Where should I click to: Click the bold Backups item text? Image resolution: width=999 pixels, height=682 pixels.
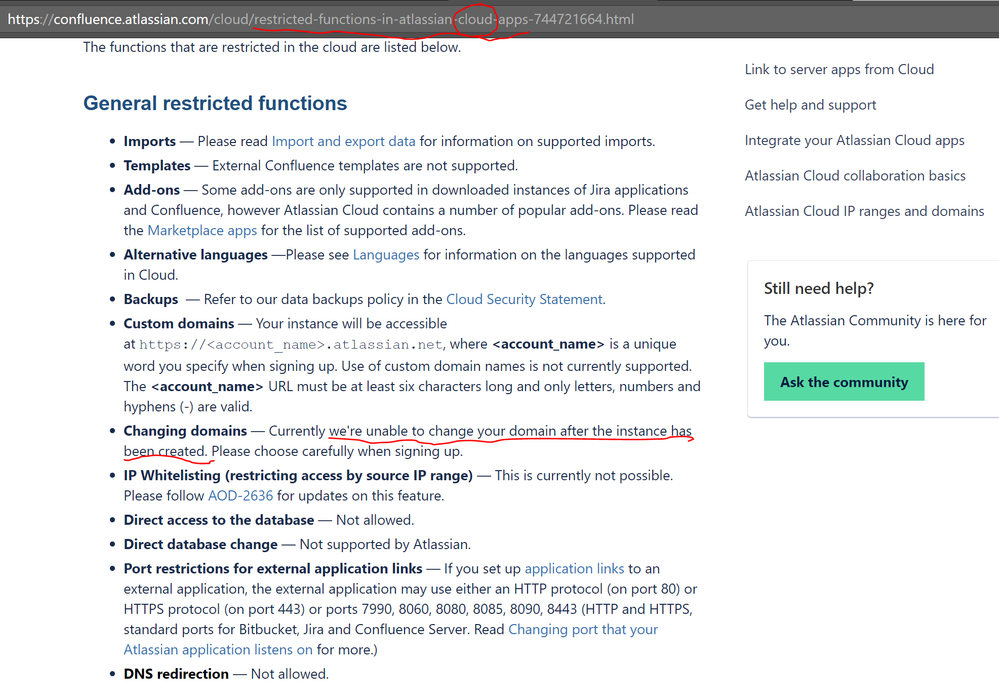point(151,299)
